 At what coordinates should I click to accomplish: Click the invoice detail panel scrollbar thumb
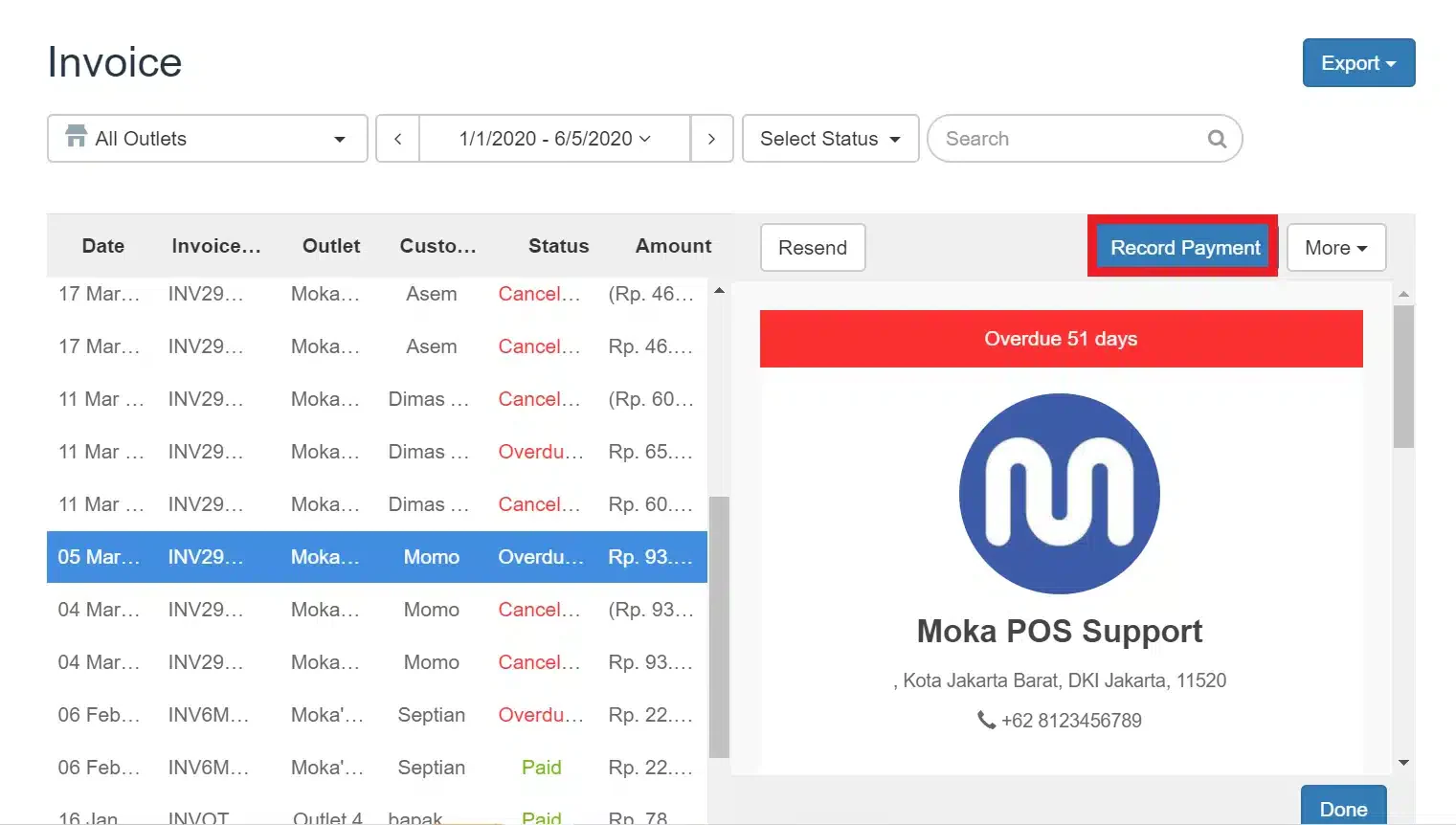coord(1403,377)
